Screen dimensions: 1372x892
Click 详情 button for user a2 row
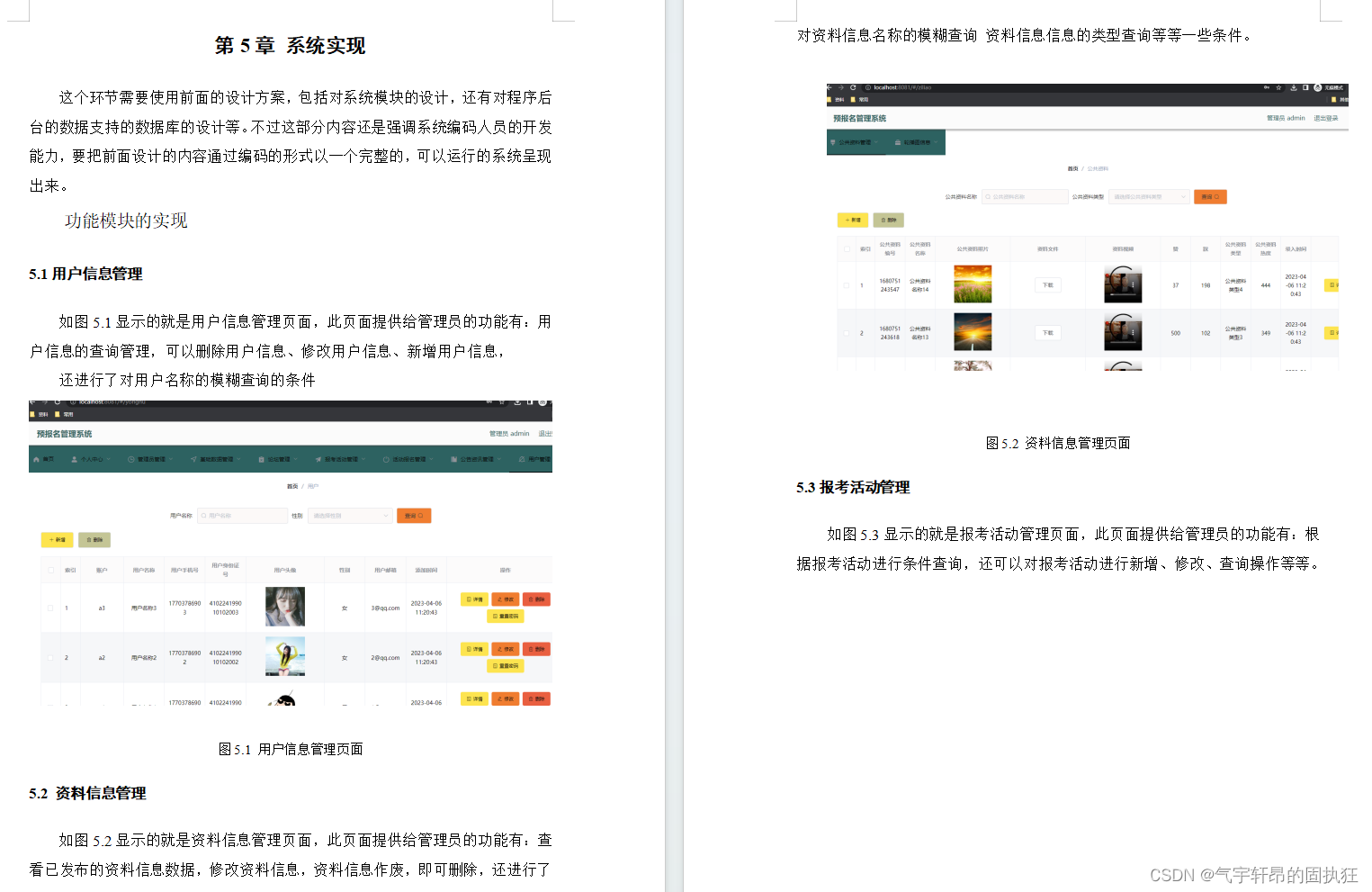coord(474,649)
